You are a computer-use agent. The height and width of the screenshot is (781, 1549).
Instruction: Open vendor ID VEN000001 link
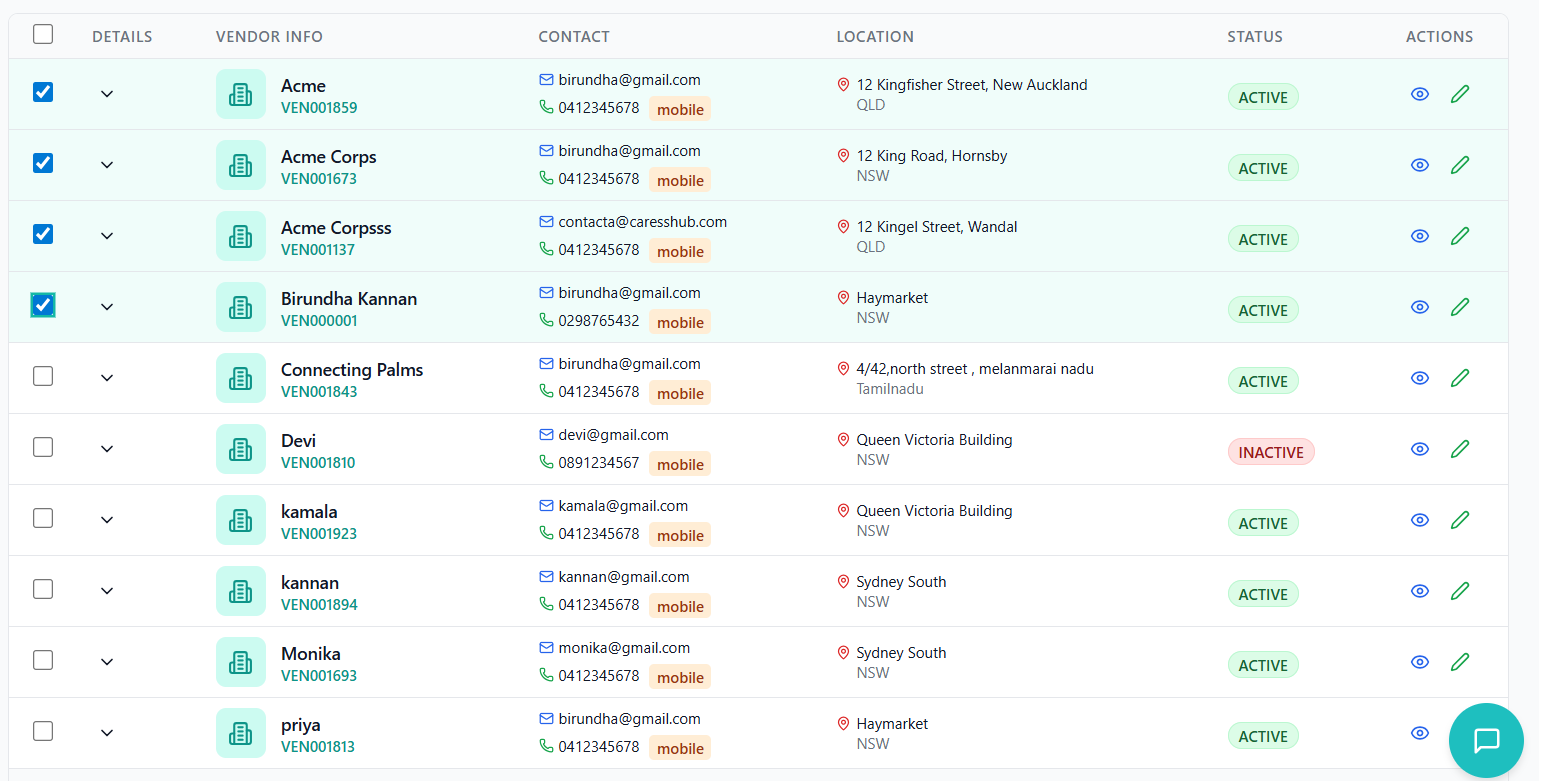319,320
